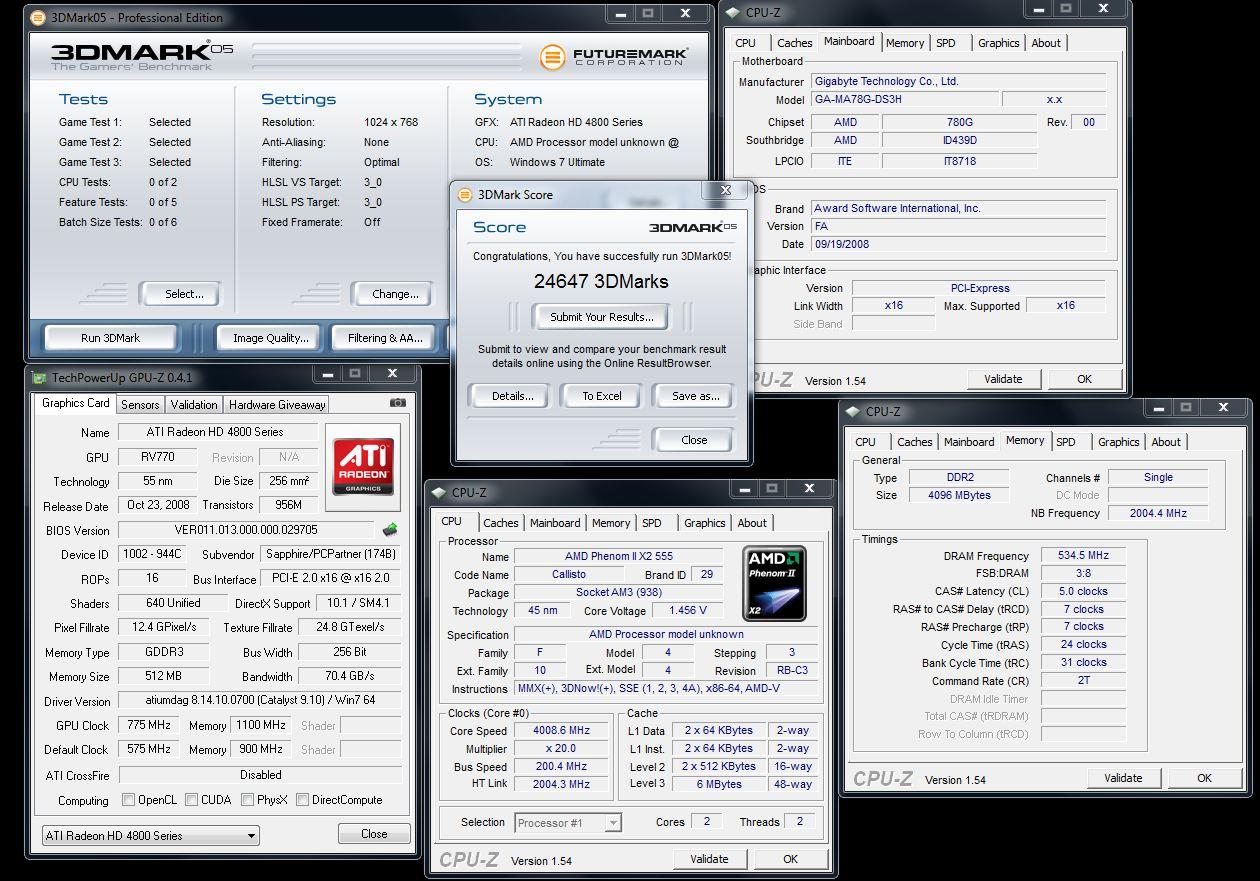The image size is (1260, 881).
Task: Click the ATI Radeon graphics logo
Action: point(364,466)
